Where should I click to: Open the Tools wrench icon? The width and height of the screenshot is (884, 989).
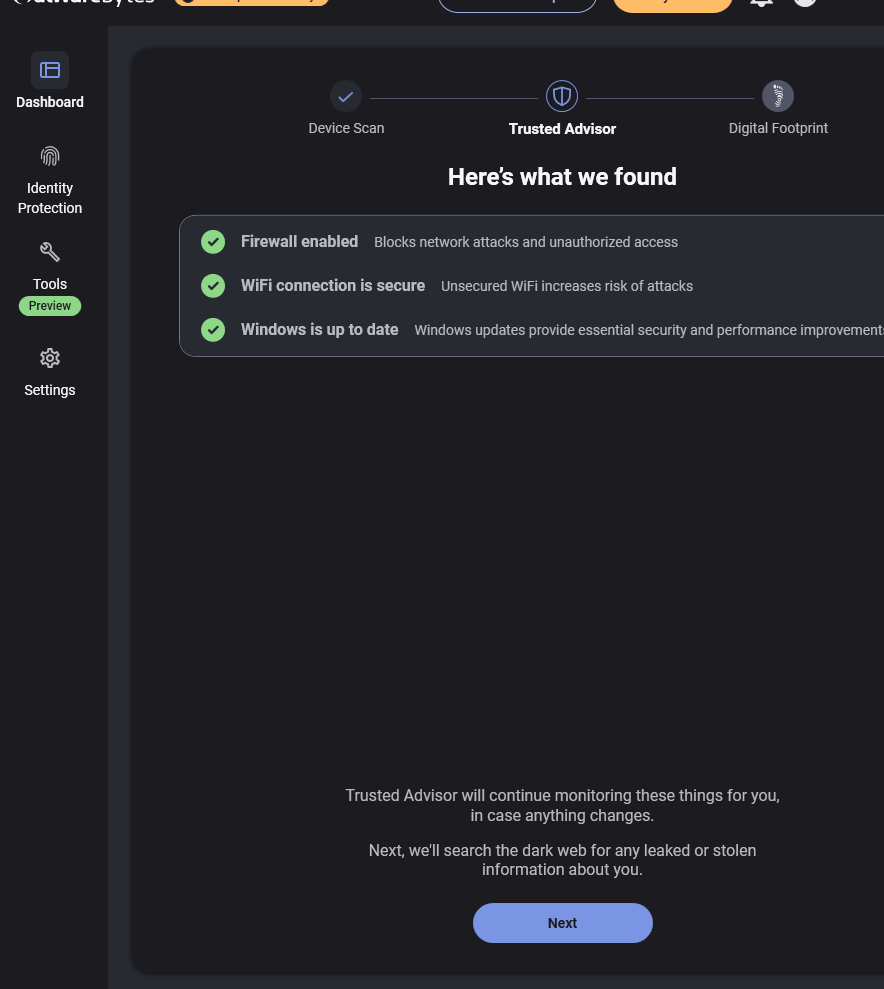(x=50, y=252)
